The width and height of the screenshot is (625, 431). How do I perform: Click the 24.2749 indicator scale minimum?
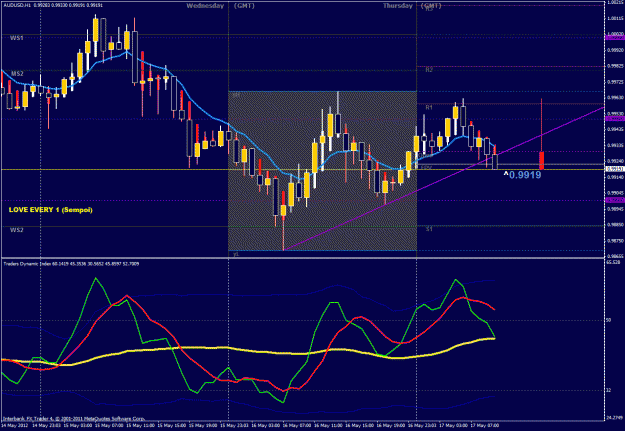614,417
